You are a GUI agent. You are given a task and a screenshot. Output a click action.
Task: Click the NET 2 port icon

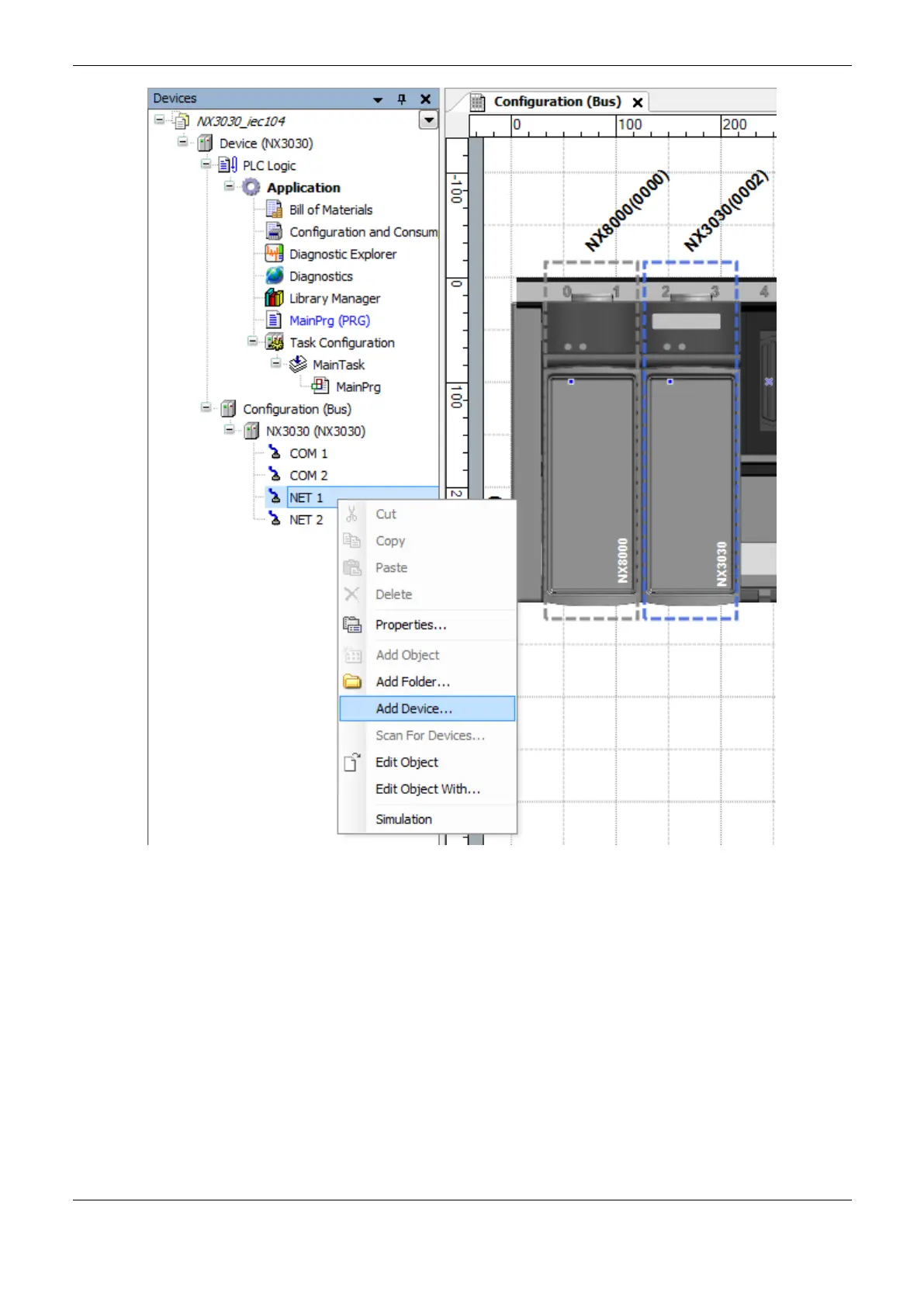click(x=275, y=519)
